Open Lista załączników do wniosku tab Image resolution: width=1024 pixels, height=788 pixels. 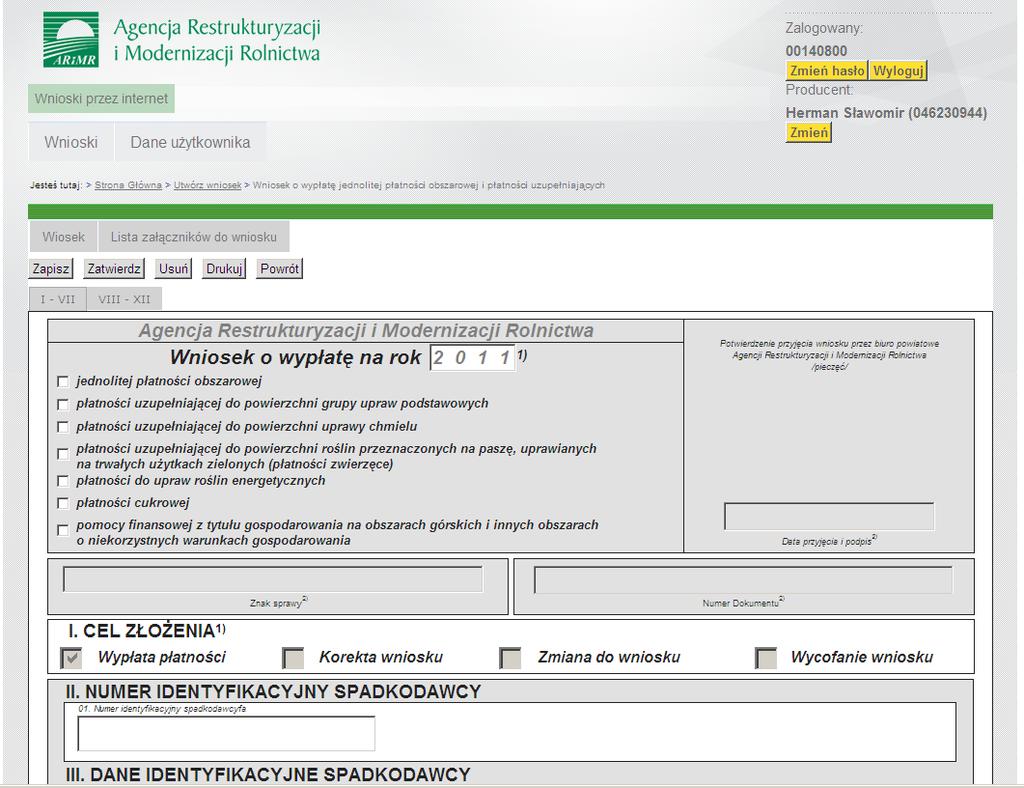(x=193, y=237)
